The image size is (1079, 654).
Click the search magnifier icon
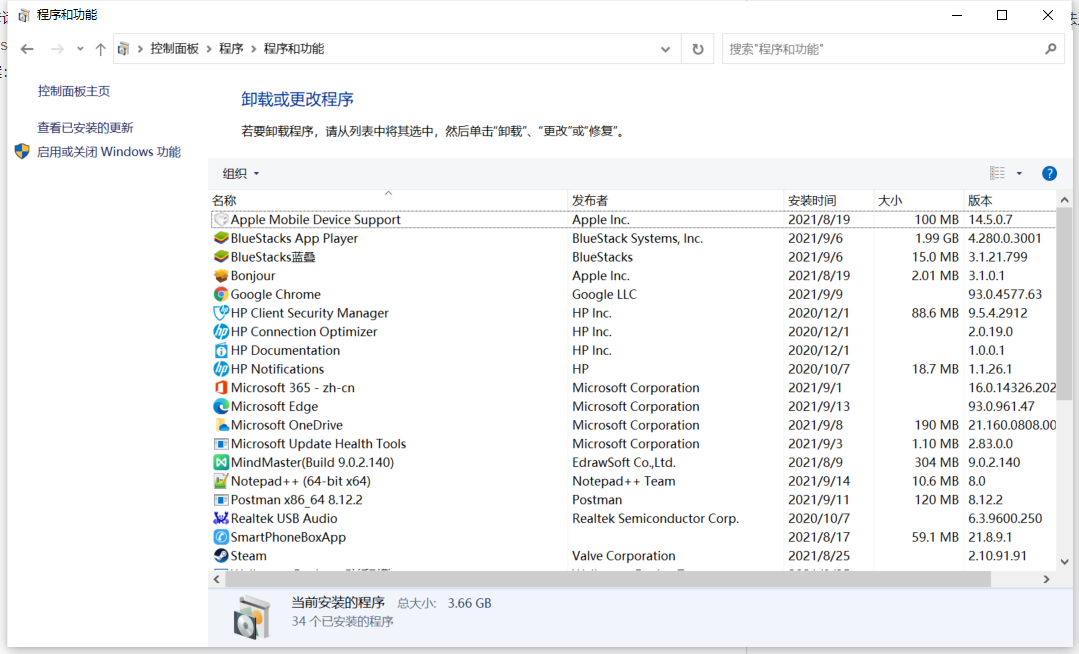pyautogui.click(x=1050, y=49)
